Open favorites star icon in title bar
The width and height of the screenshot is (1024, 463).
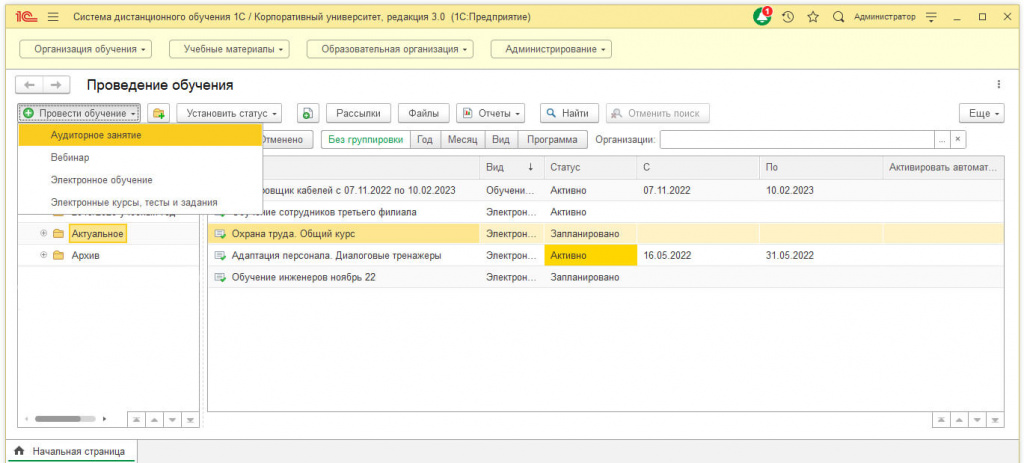point(813,17)
